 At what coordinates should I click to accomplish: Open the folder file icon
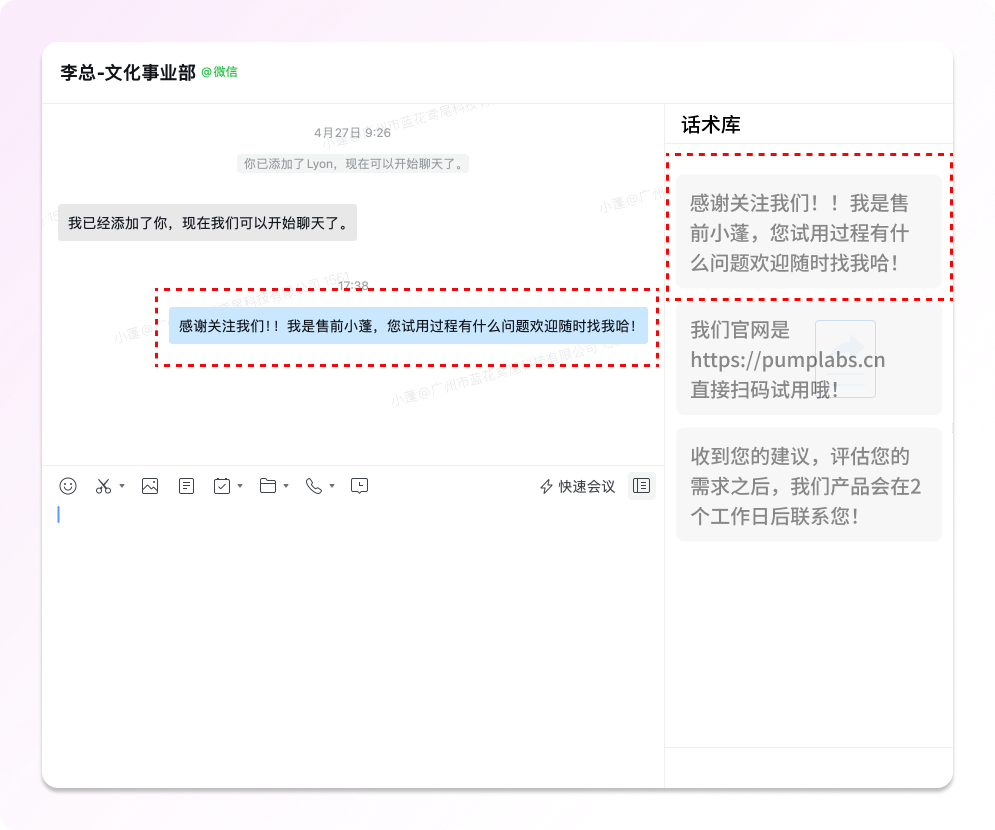(x=268, y=486)
